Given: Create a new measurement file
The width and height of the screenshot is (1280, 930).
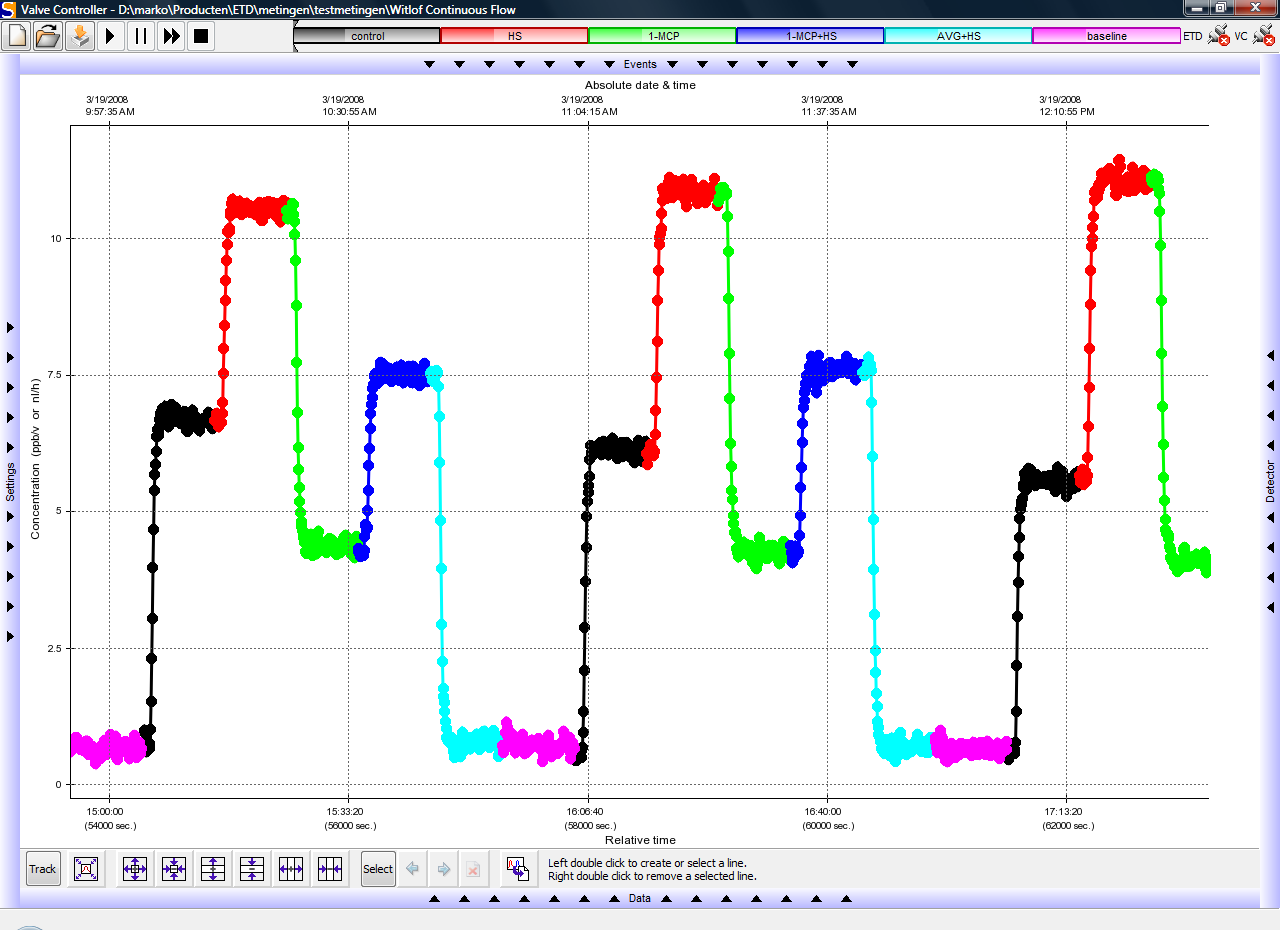Looking at the screenshot, I should click(16, 36).
